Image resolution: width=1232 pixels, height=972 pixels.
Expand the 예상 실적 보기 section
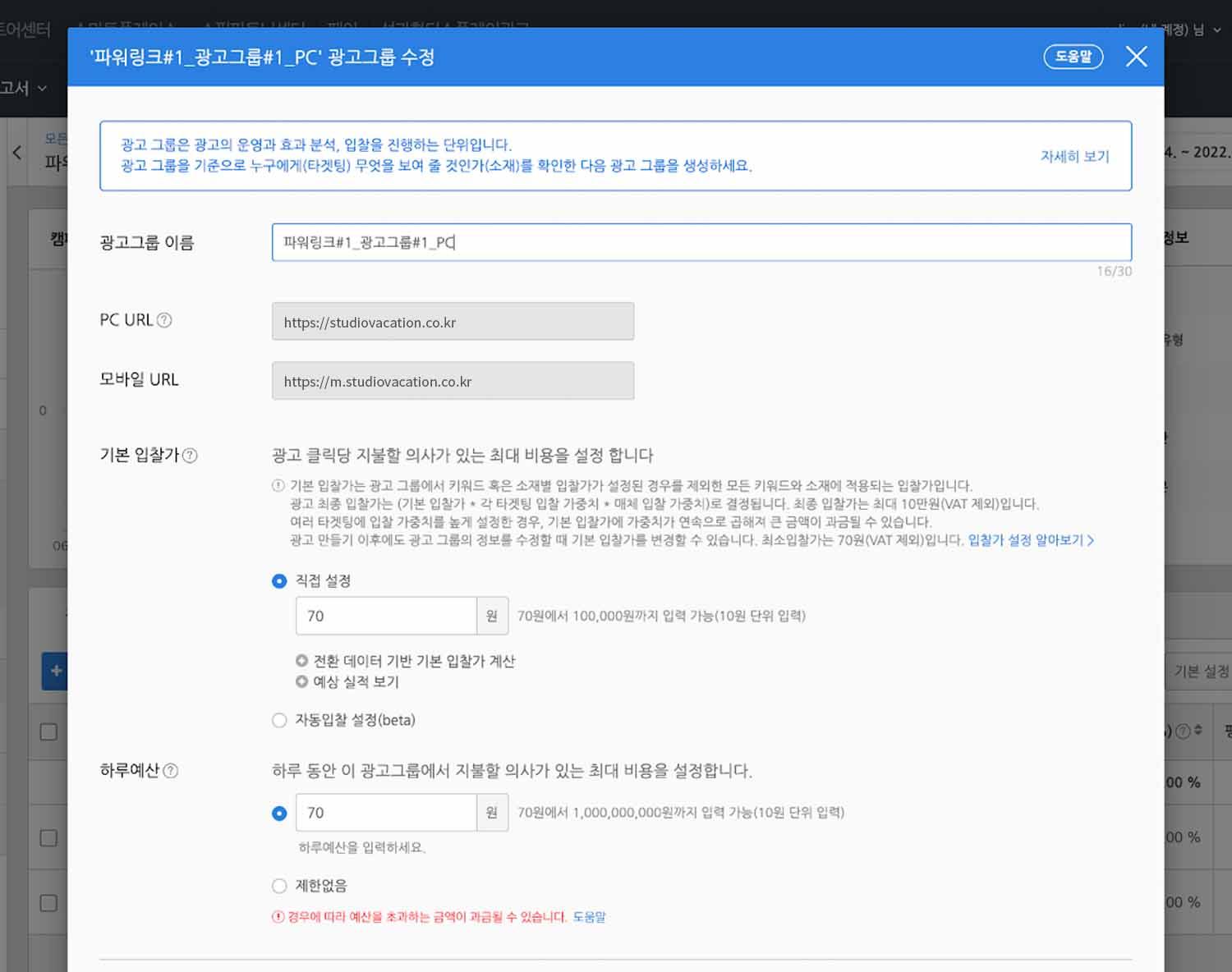[302, 681]
